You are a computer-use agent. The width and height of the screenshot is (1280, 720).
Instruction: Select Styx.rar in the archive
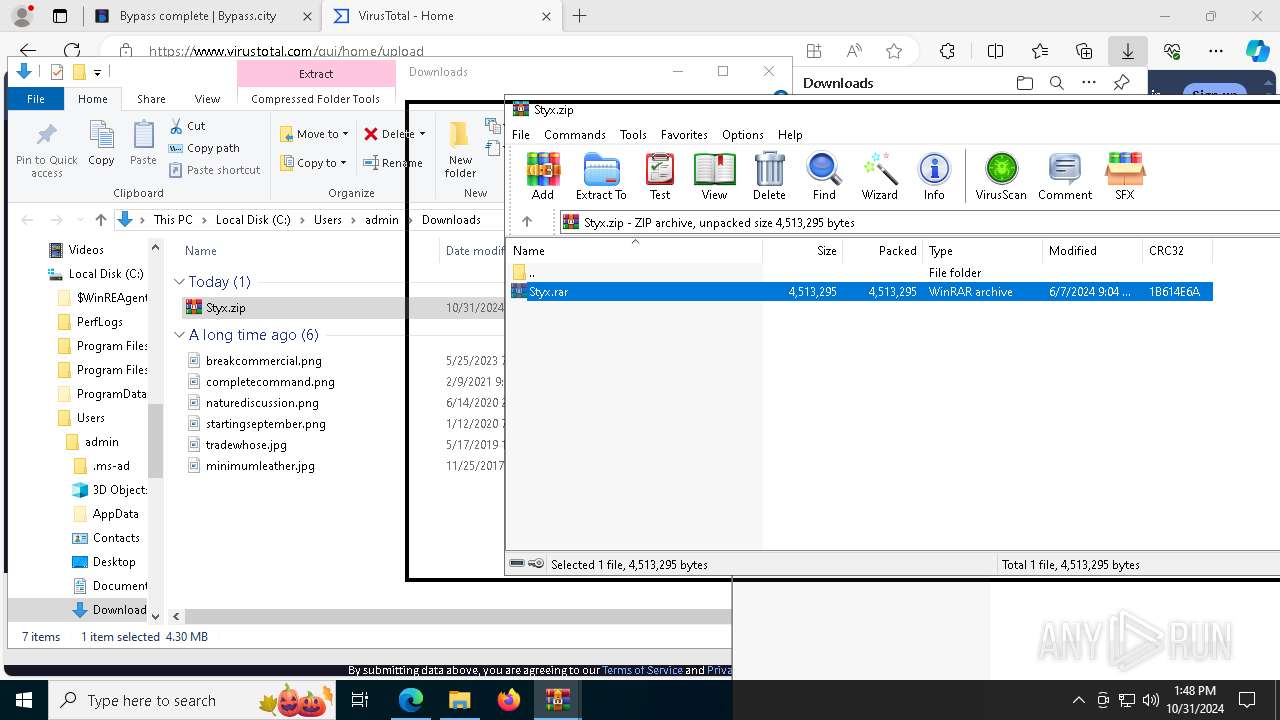pyautogui.click(x=861, y=291)
